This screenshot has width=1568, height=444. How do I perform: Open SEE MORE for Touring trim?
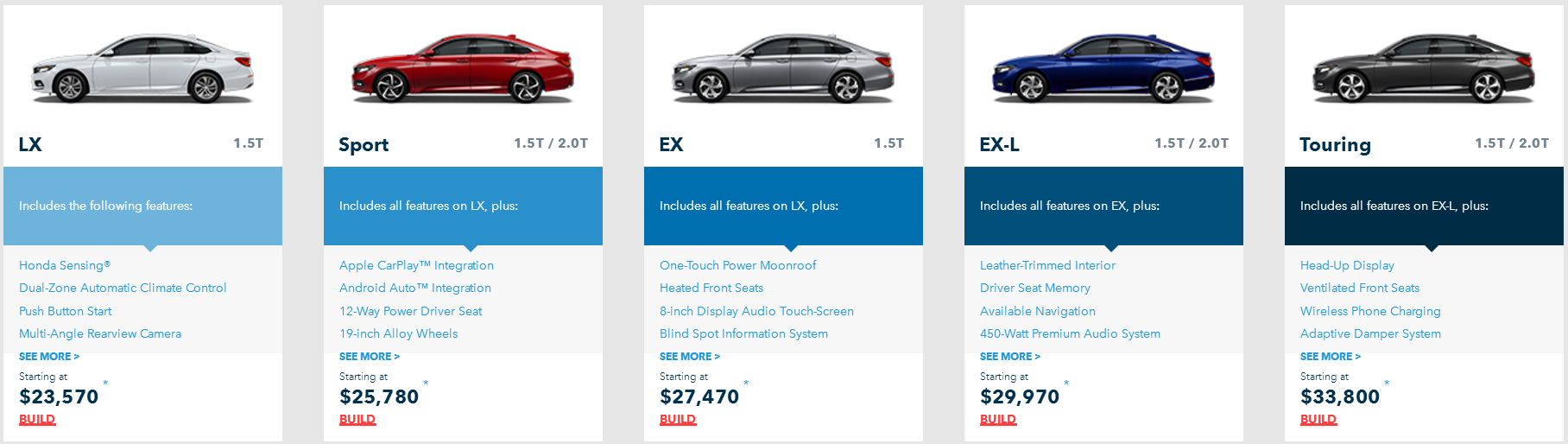[1331, 357]
